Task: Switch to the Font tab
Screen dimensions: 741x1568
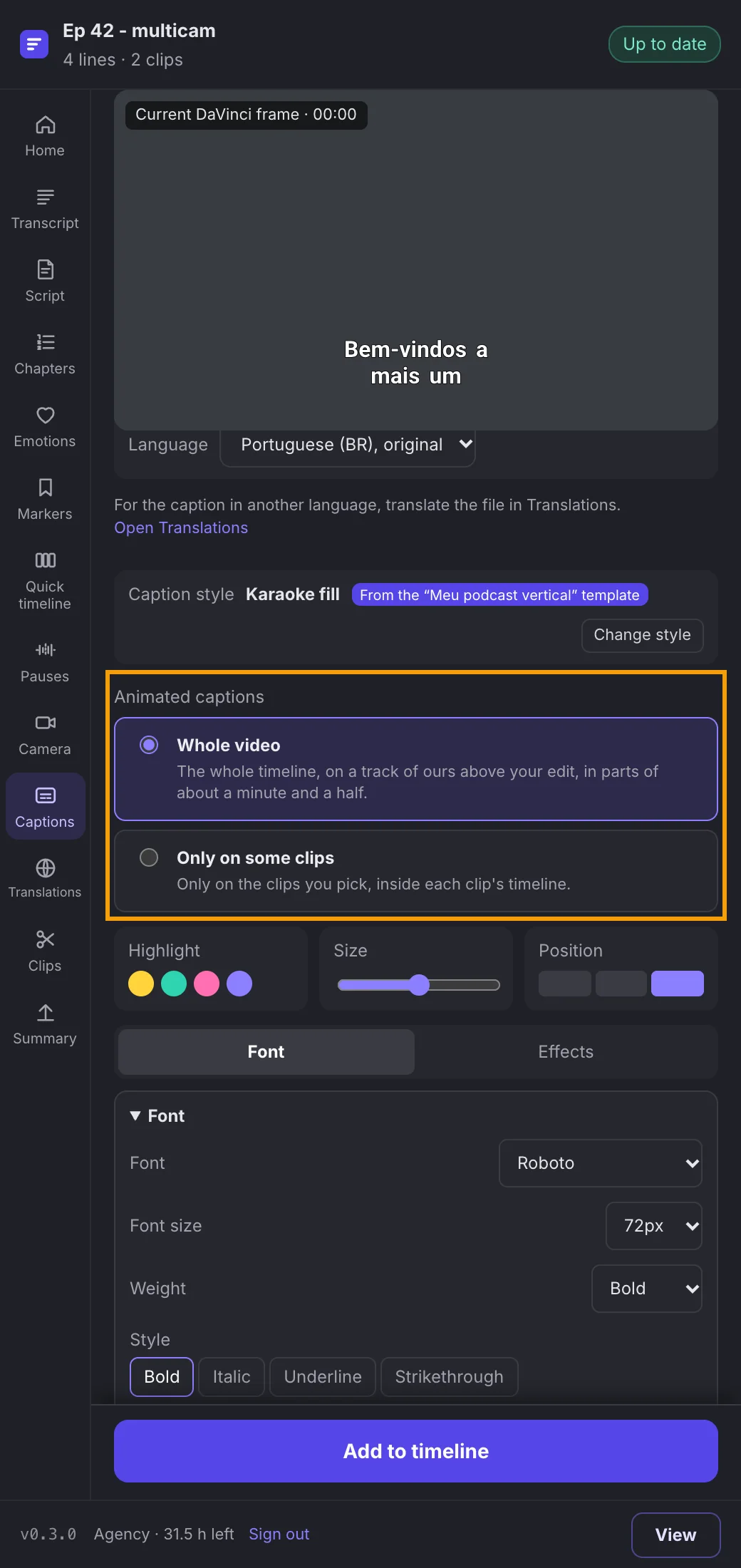Action: pos(266,1052)
